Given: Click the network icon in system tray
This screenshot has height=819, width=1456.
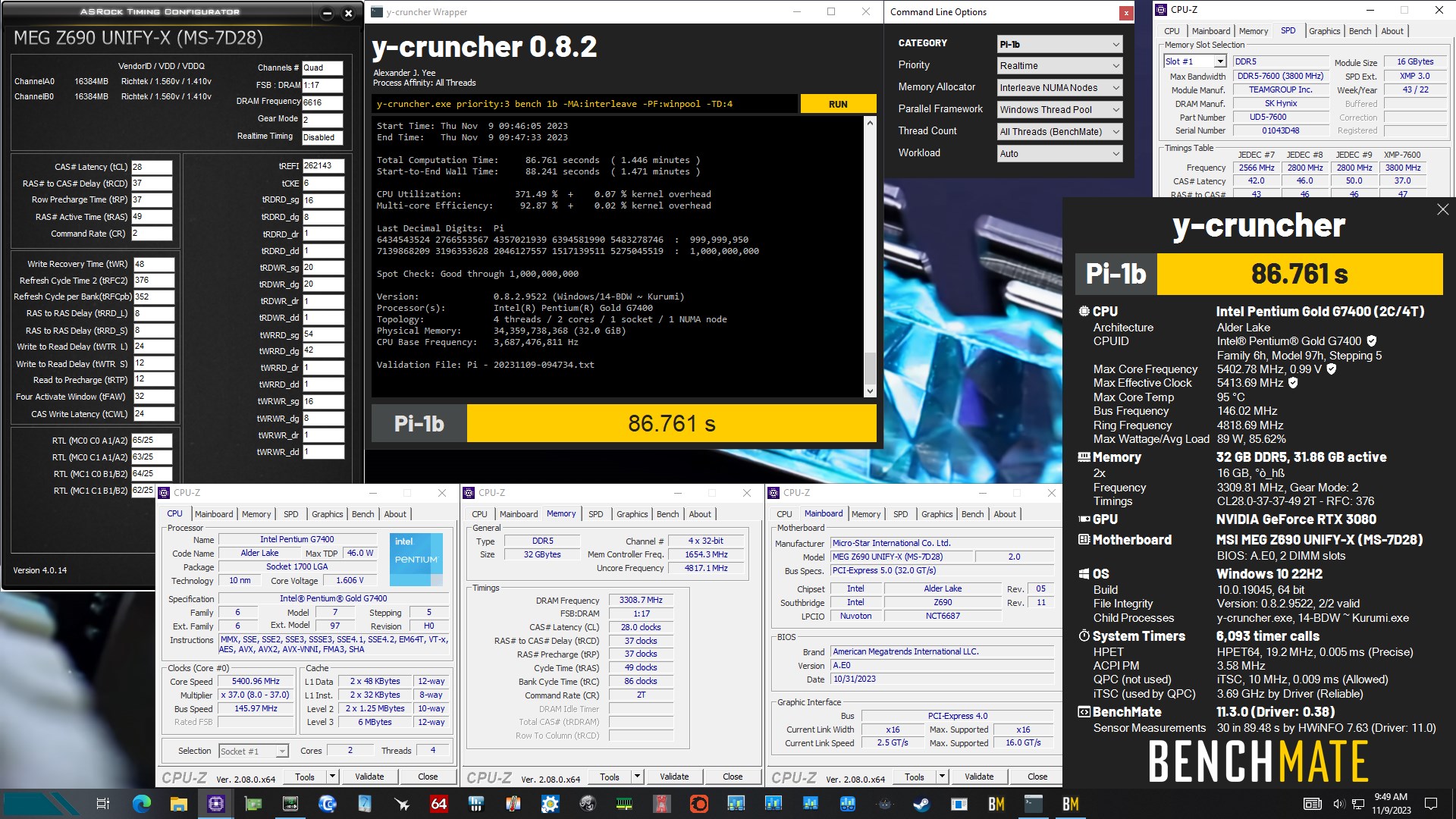Looking at the screenshot, I should [1358, 804].
